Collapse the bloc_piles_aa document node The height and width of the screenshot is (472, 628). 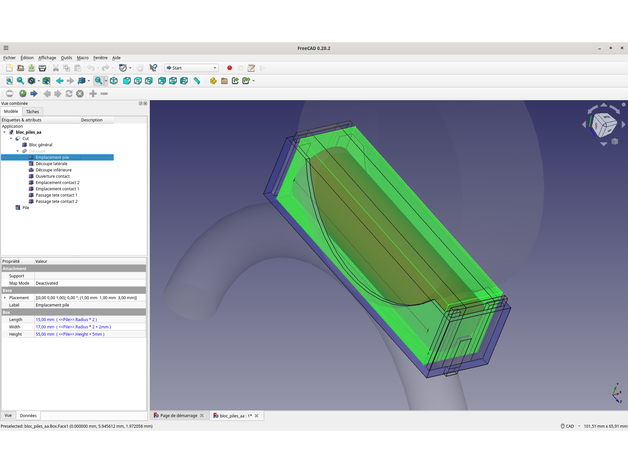(4, 132)
